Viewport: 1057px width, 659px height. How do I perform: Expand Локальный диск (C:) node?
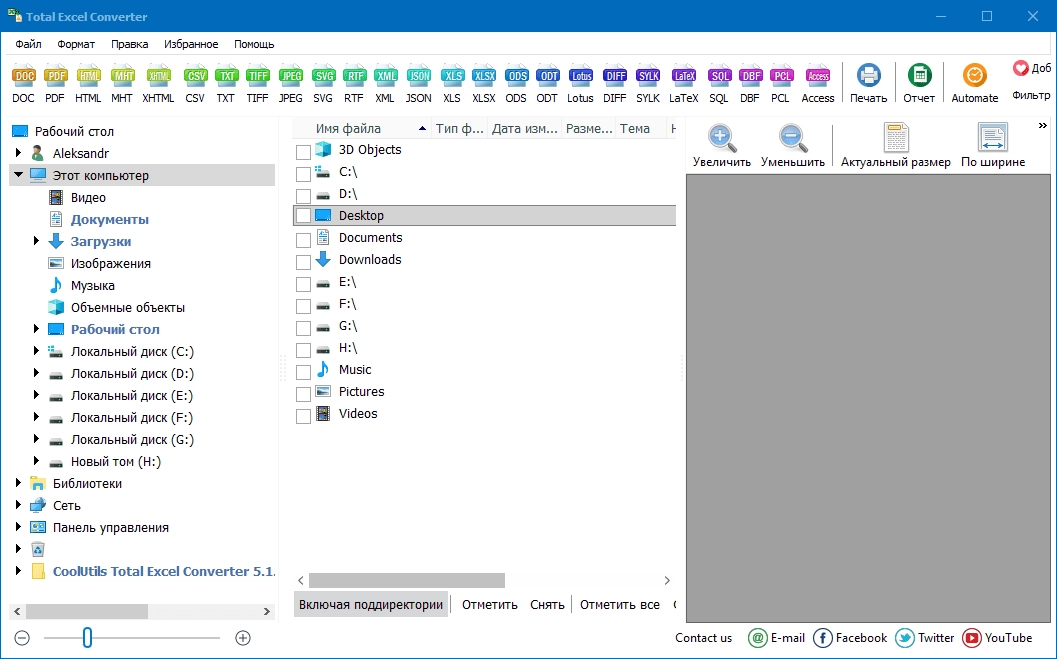37,351
